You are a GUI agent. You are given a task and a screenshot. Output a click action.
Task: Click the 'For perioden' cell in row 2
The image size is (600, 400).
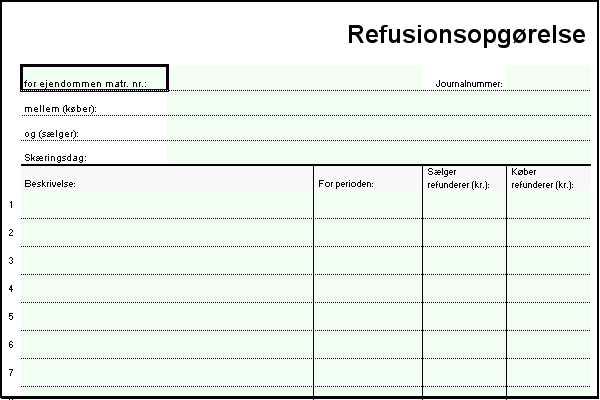tap(368, 233)
